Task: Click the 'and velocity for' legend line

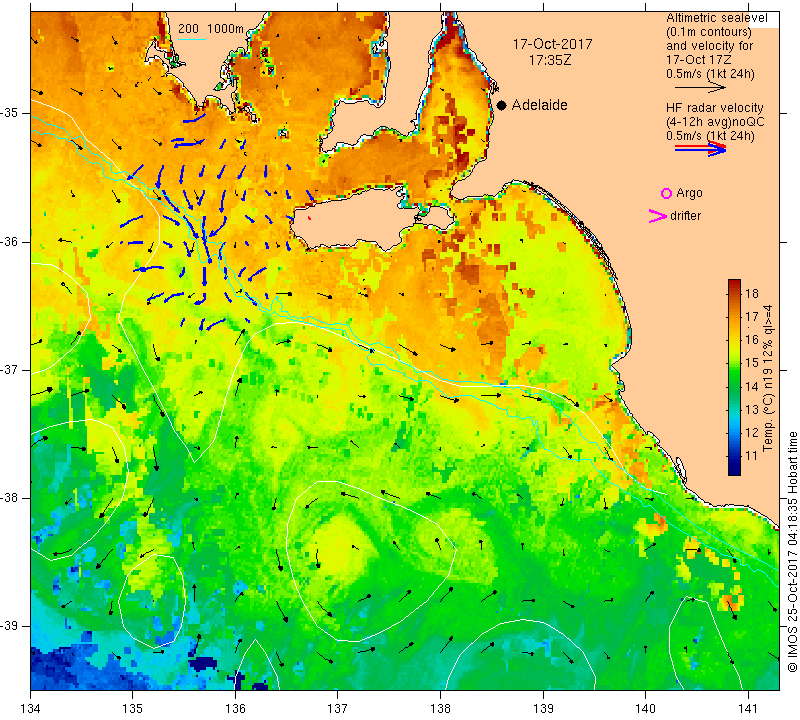Action: click(x=709, y=45)
